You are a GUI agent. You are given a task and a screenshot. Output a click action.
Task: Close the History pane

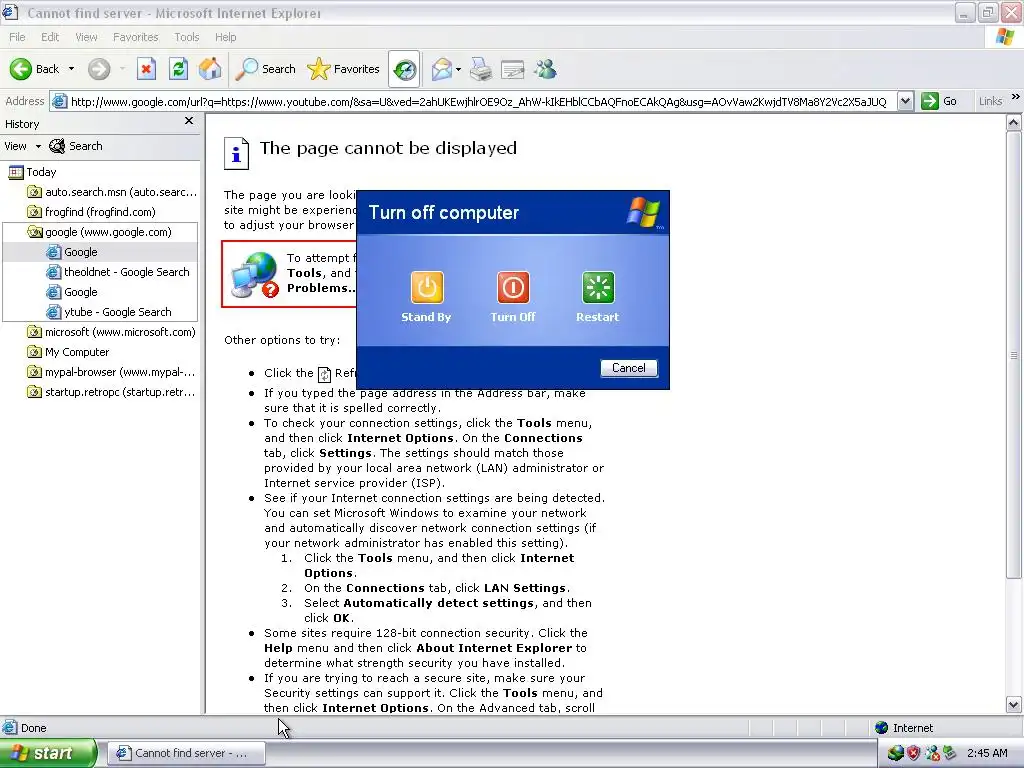click(189, 121)
